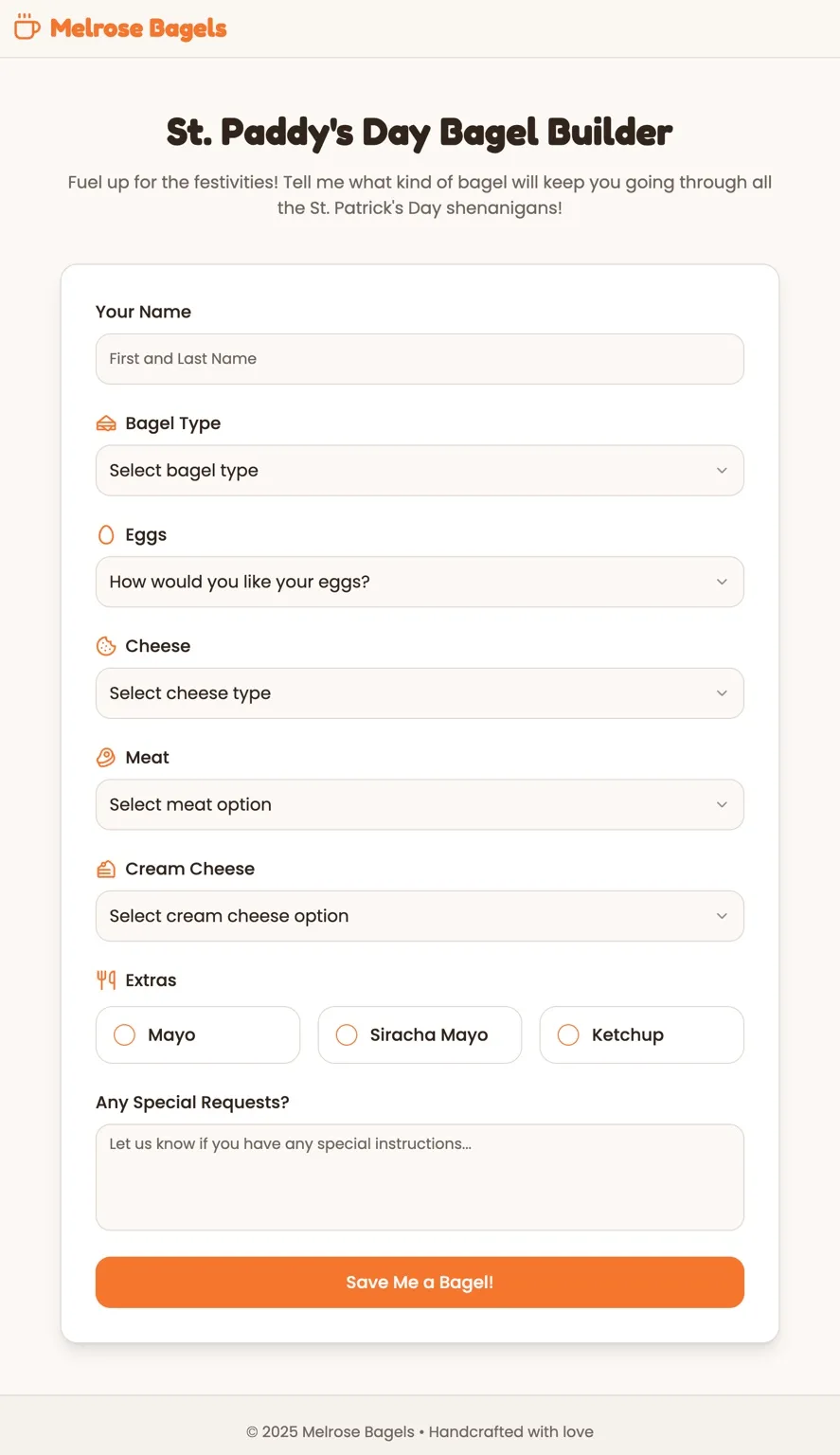Click the utensils icon beside Extras

pyautogui.click(x=106, y=979)
